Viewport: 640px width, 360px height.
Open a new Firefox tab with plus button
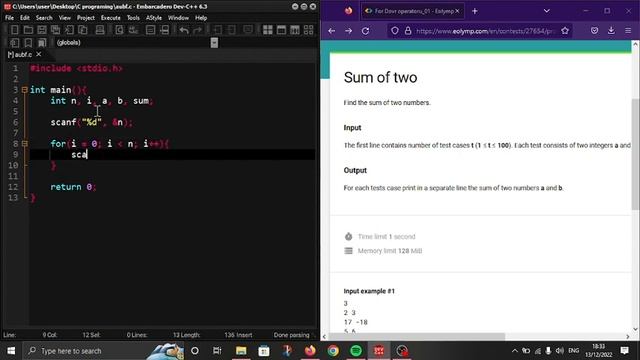coord(475,11)
